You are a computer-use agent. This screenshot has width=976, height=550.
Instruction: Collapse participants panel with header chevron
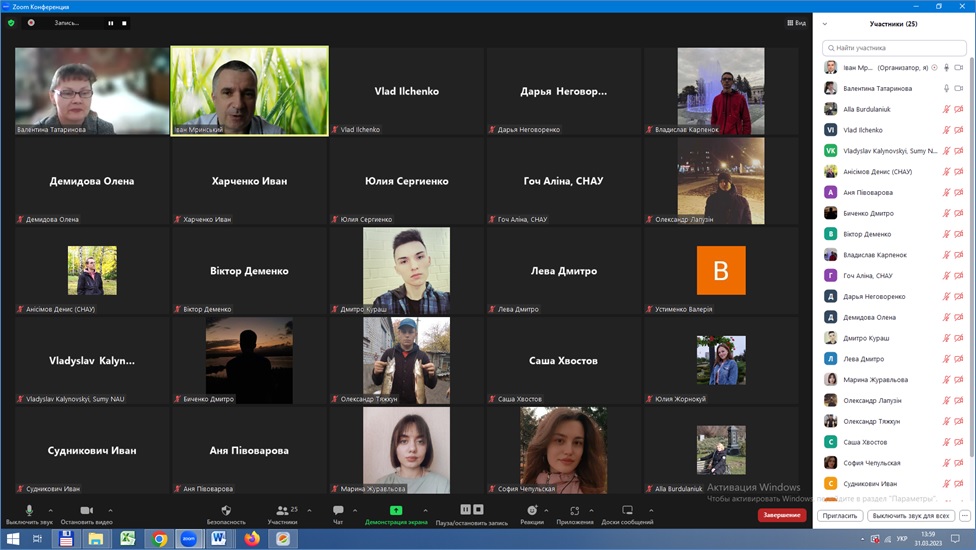[x=825, y=24]
